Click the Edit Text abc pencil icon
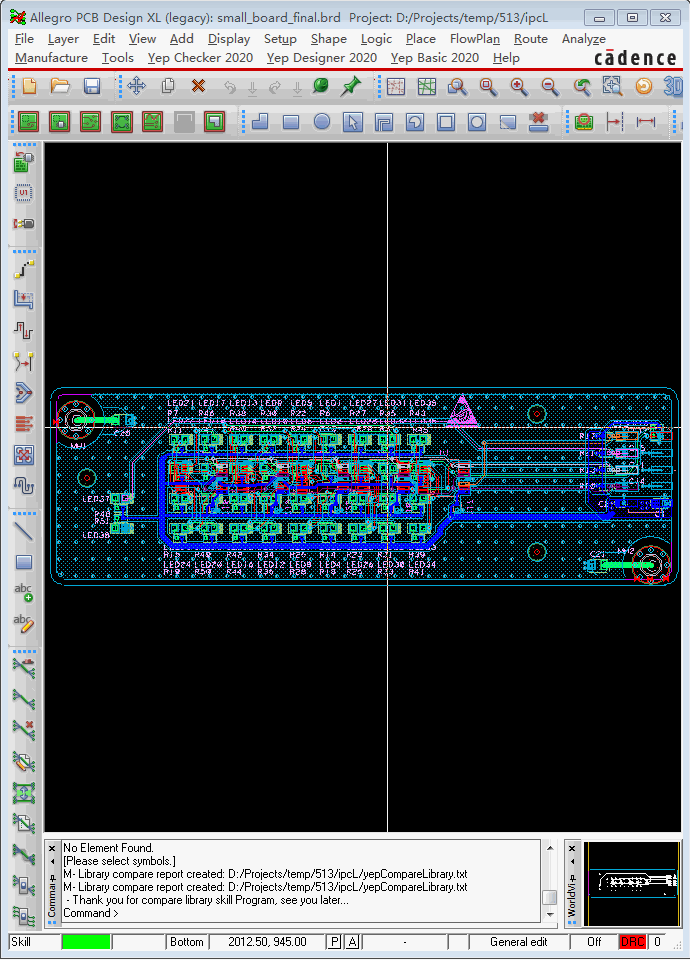 24,623
